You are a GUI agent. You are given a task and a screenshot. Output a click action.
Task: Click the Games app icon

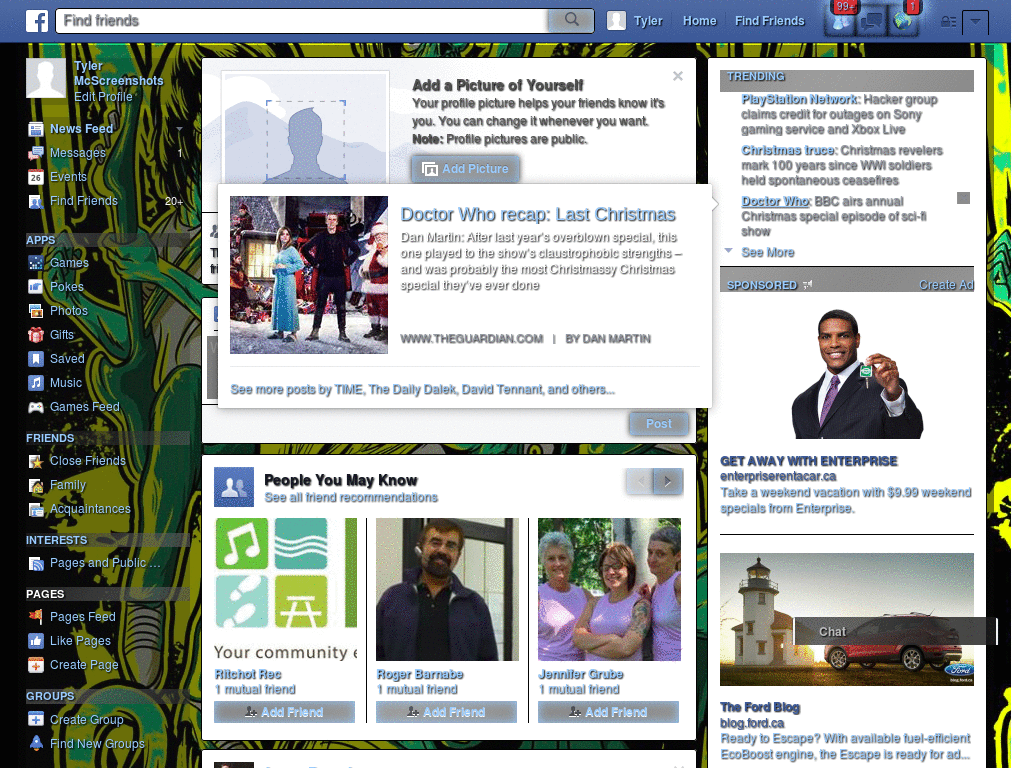coord(36,263)
